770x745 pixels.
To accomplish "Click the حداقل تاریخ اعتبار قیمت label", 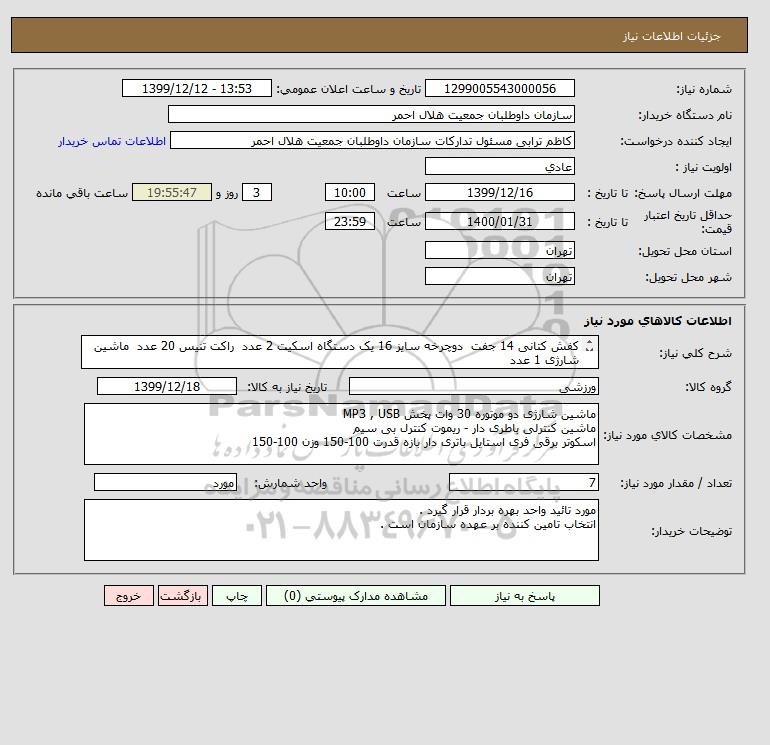I will tap(688, 222).
